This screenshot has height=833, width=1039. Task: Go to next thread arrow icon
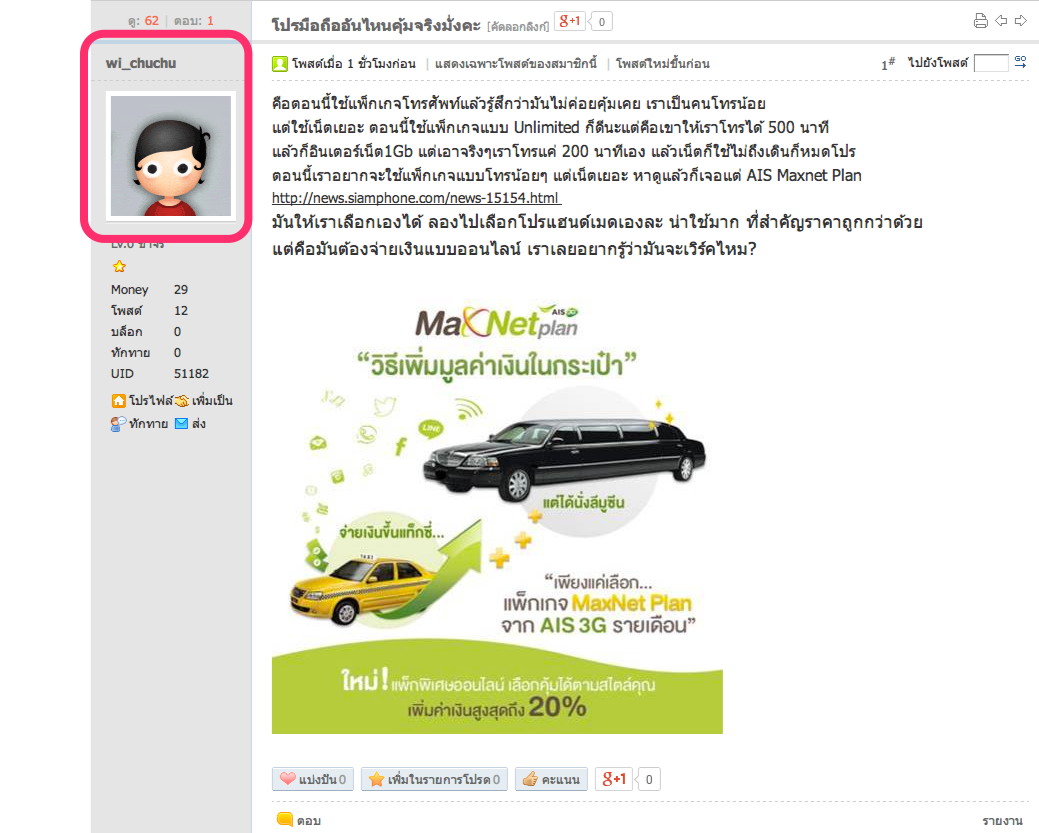pos(1020,21)
